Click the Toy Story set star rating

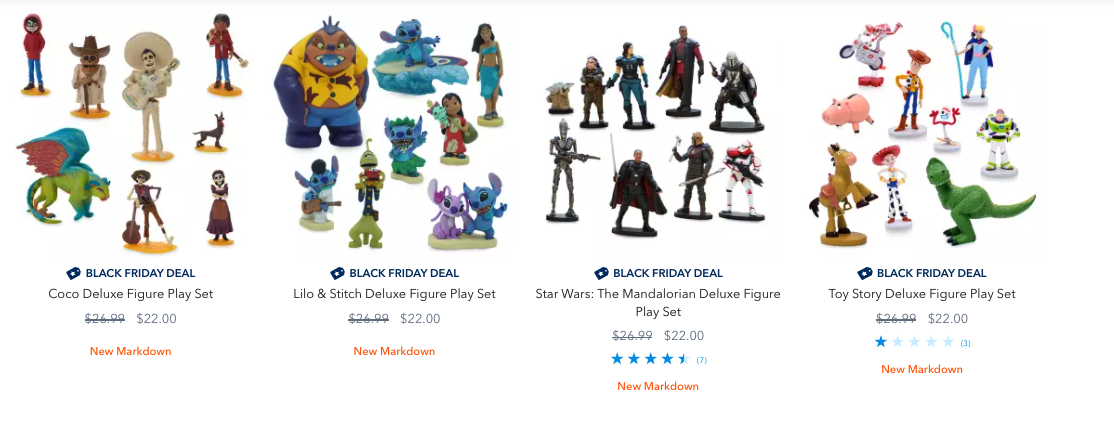click(914, 342)
